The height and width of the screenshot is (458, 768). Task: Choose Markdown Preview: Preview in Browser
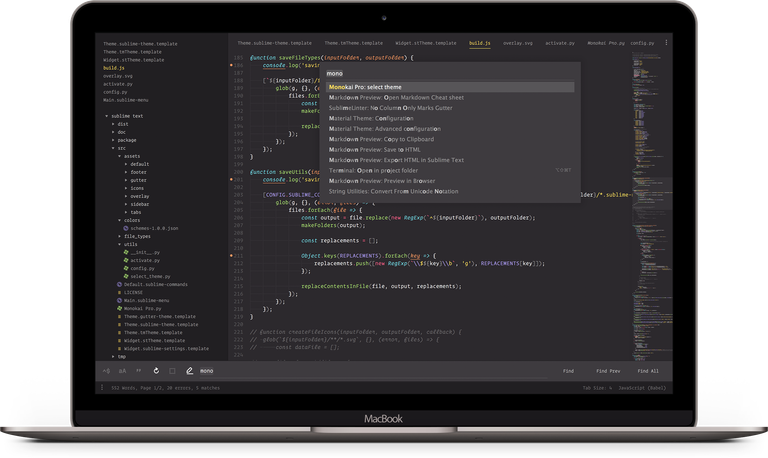[450, 181]
